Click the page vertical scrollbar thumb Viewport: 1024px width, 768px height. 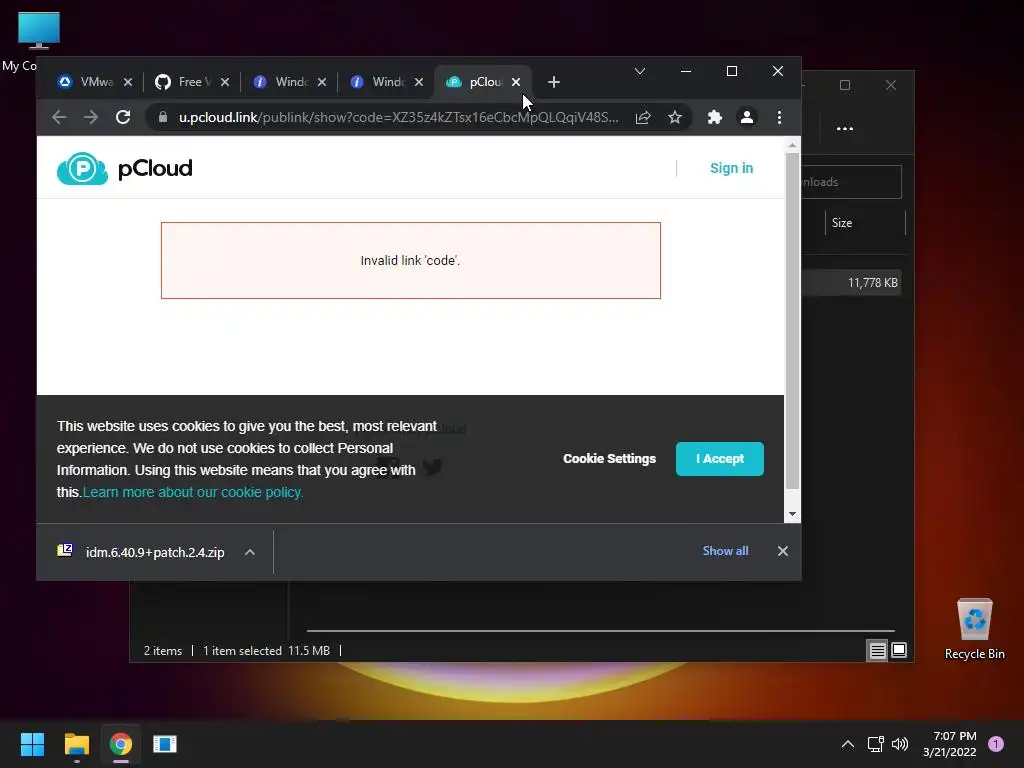tap(792, 320)
